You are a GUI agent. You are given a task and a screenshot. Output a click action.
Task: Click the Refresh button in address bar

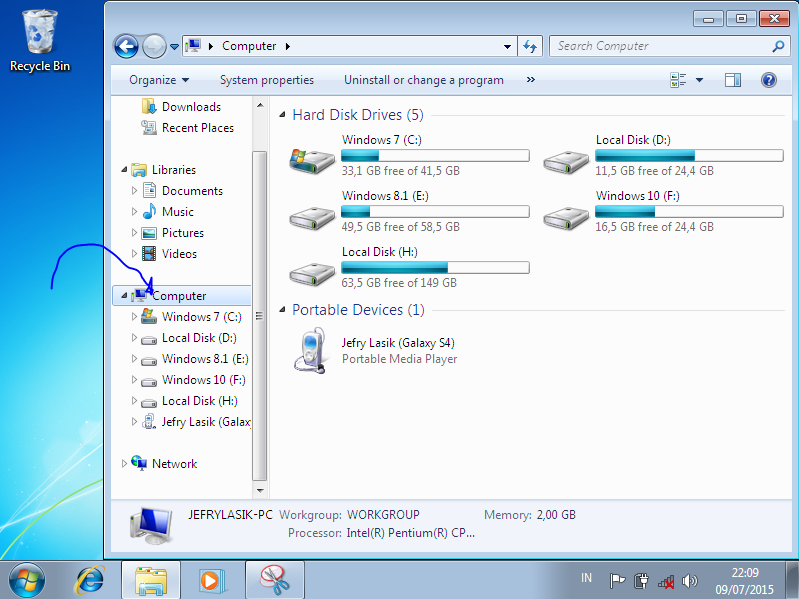(530, 46)
